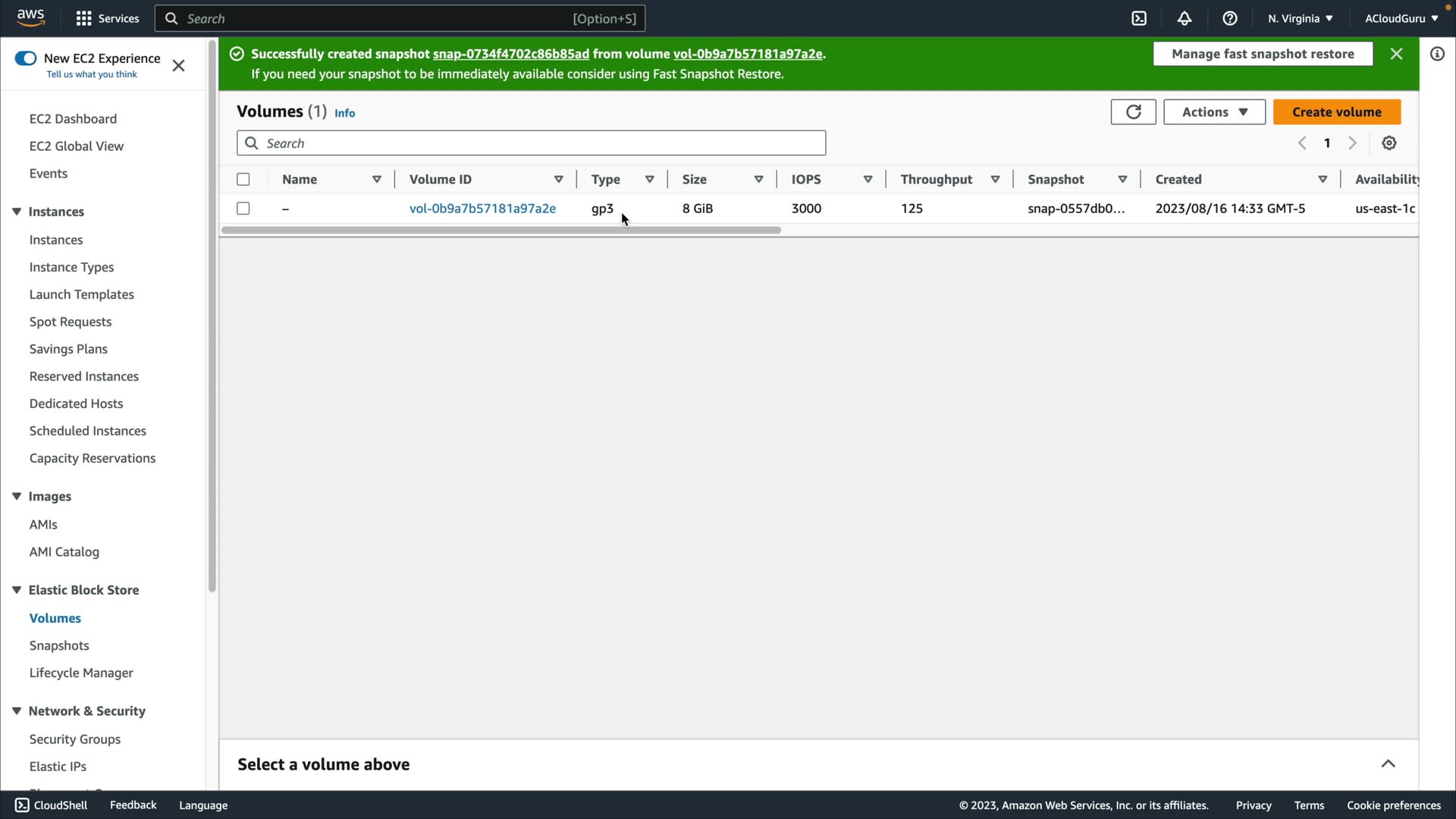Screen dimensions: 1456x819
Task: Click the help question mark icon
Action: tap(1230, 18)
